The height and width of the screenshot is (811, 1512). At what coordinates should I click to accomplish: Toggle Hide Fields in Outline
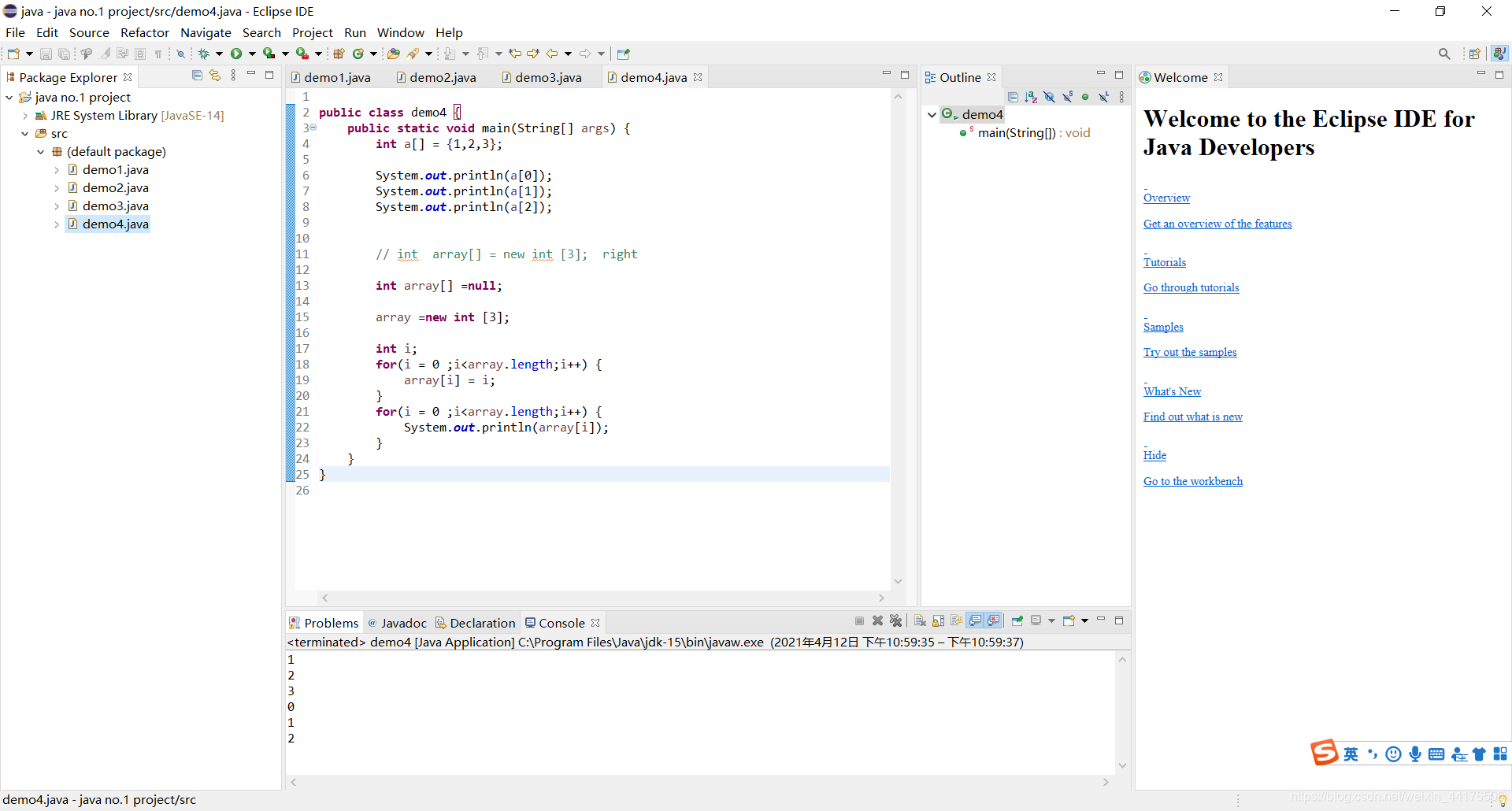click(1049, 97)
